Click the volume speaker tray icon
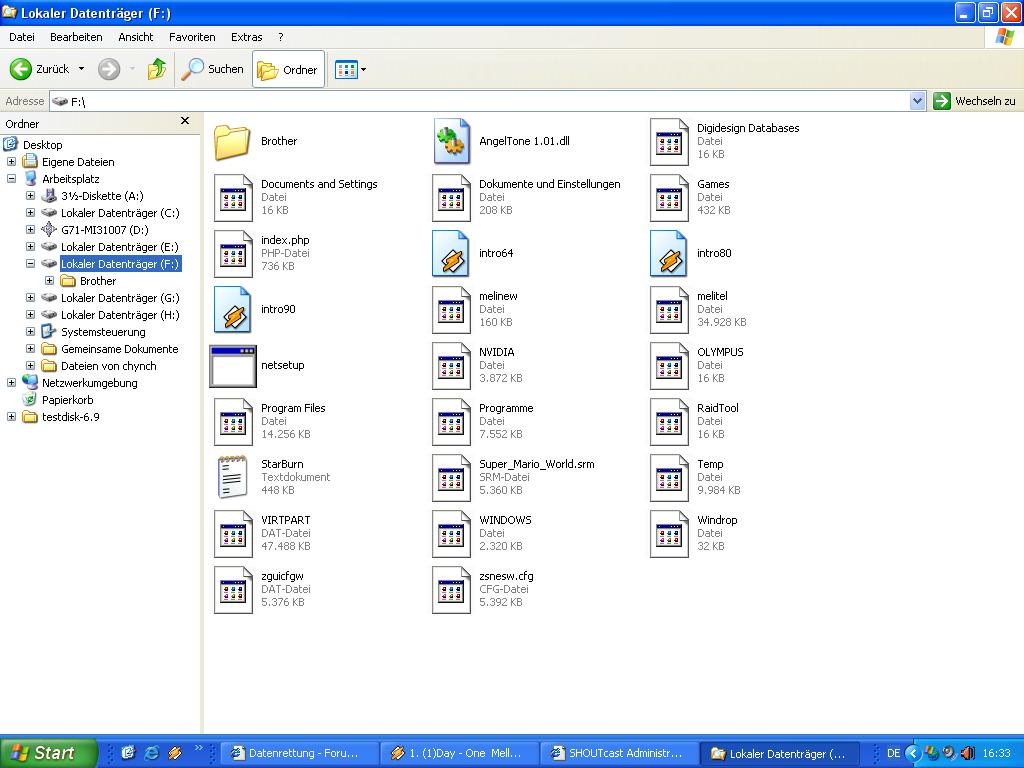Screen dimensions: 1024x768 coord(968,753)
